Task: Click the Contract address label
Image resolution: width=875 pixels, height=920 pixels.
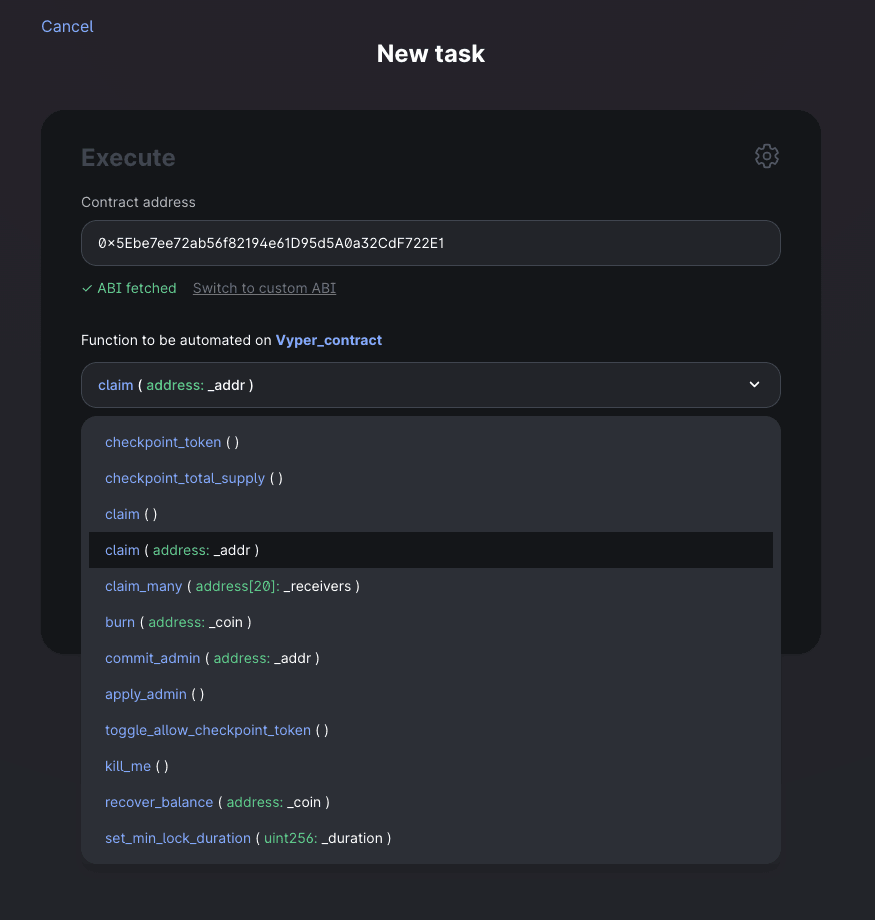Action: 138,202
